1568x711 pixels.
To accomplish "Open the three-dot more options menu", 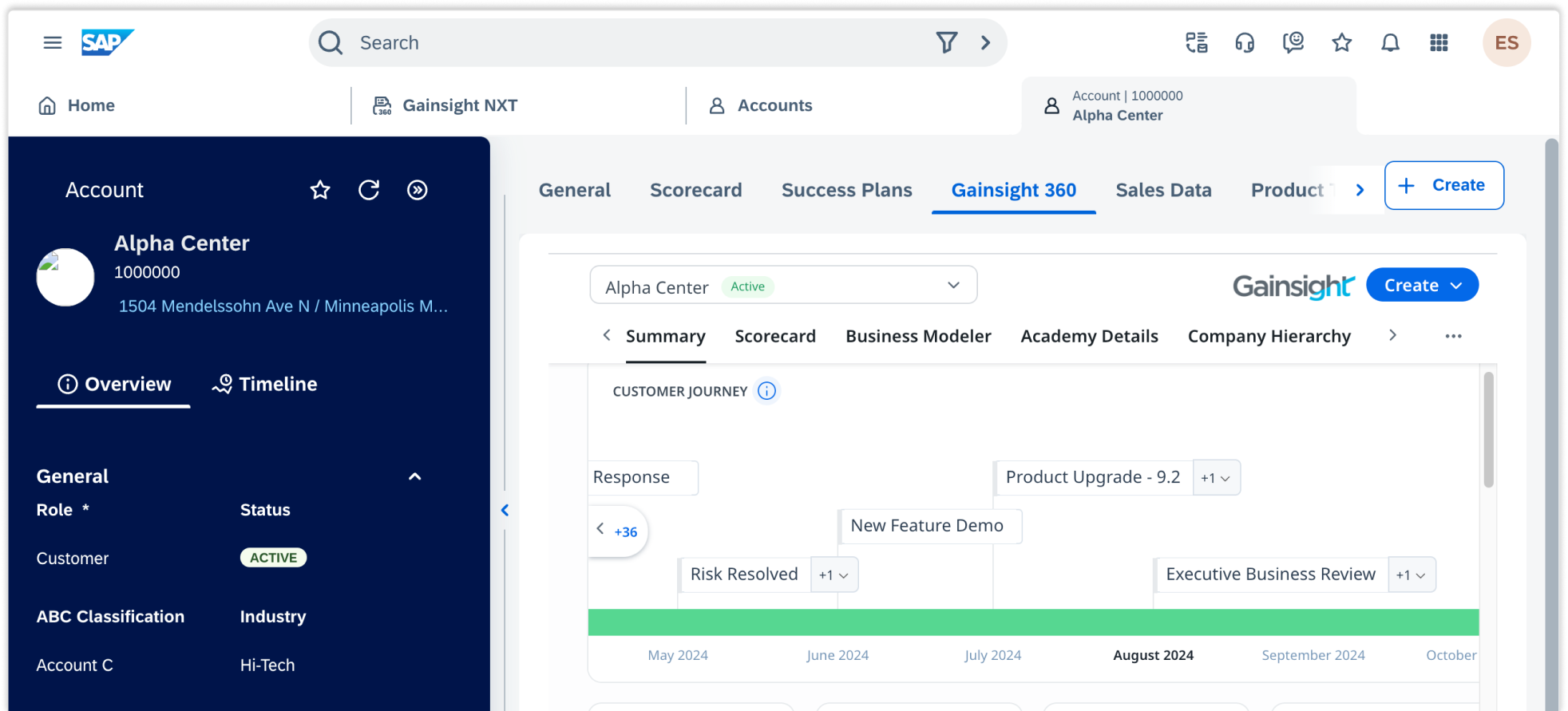I will point(1453,336).
